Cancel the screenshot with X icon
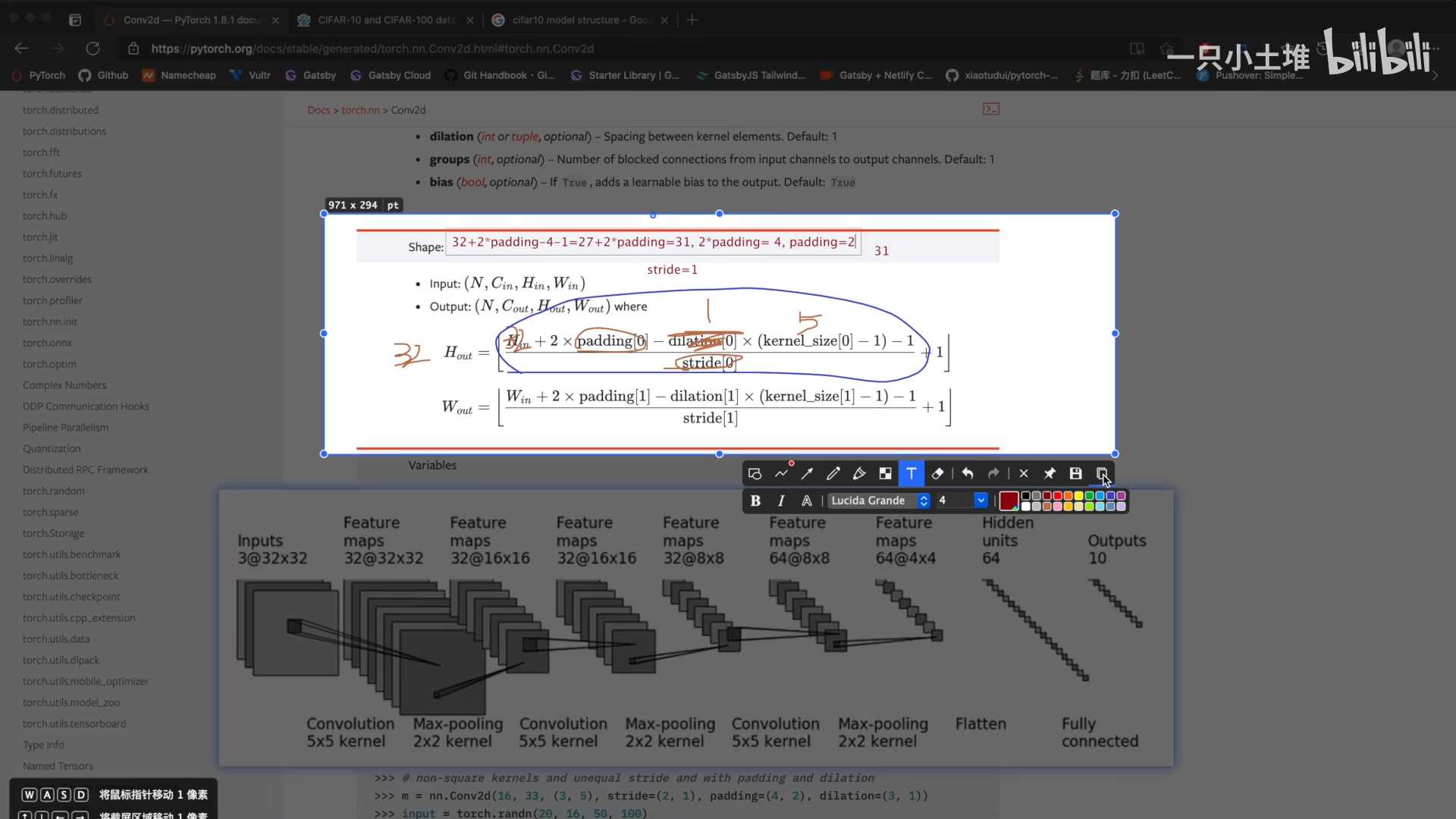Image resolution: width=1456 pixels, height=819 pixels. click(1024, 474)
